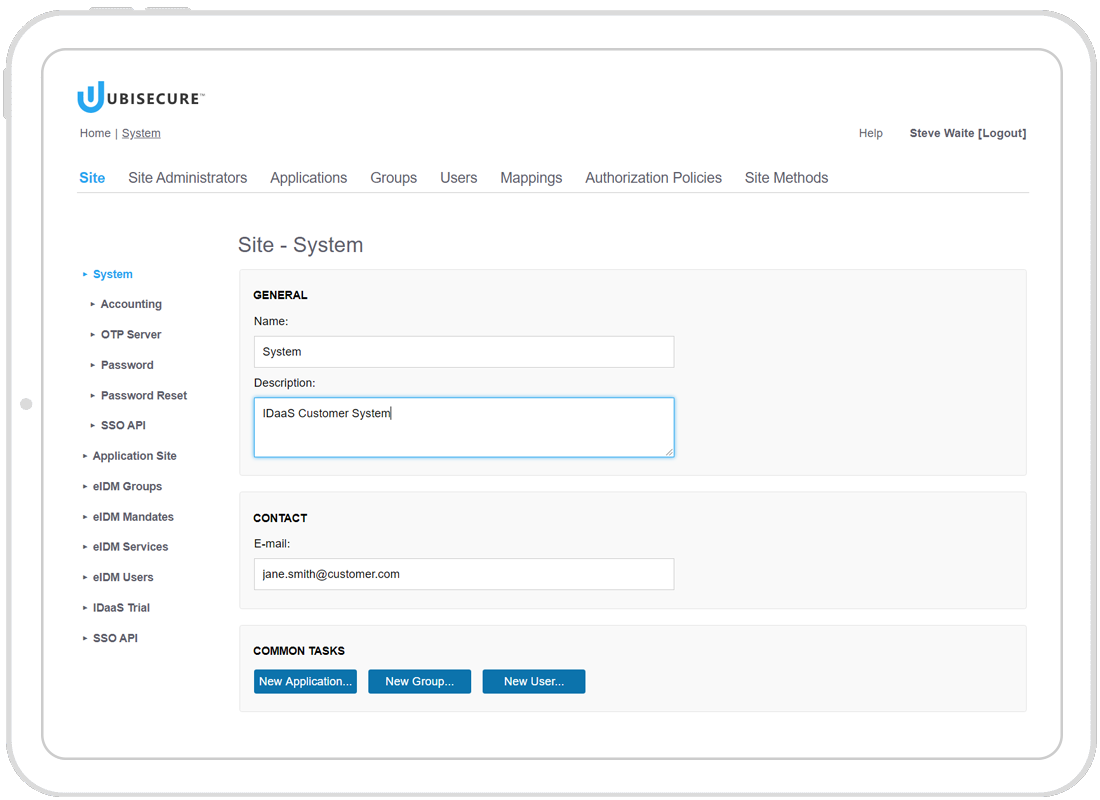Click the Steve Waite username

941,133
